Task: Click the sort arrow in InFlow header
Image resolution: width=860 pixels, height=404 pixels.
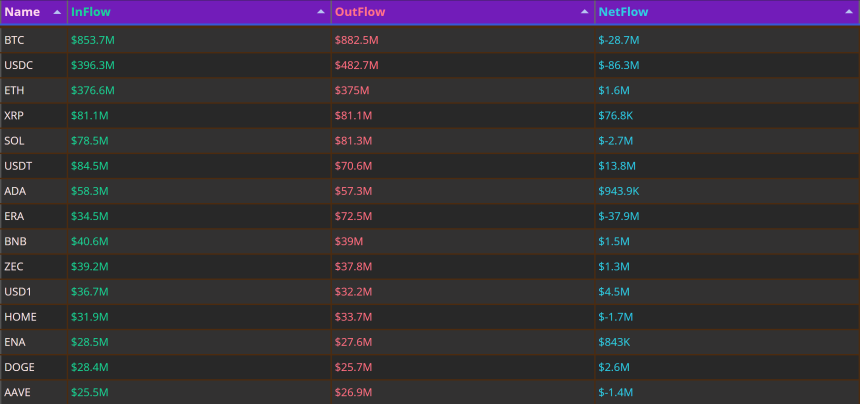Action: click(x=321, y=12)
